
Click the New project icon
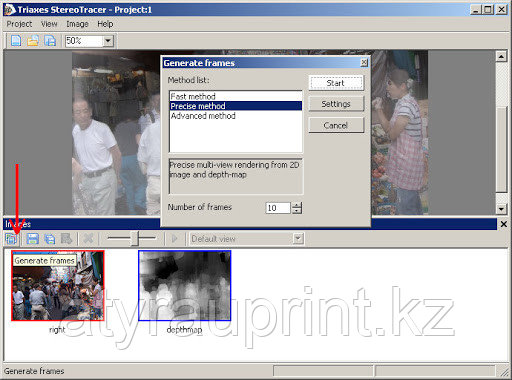click(x=16, y=41)
